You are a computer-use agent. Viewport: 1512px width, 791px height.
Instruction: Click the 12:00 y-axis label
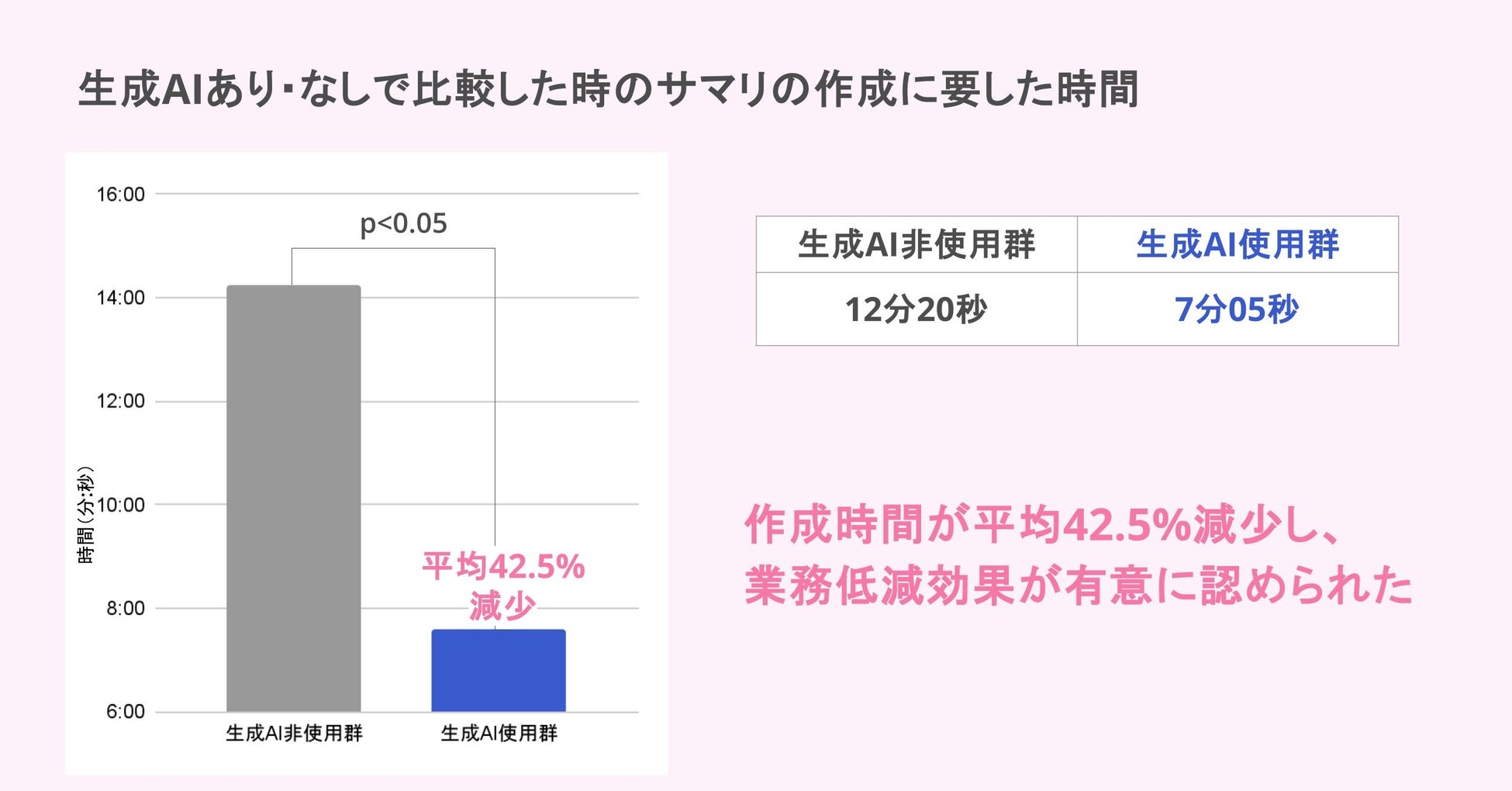pos(120,402)
